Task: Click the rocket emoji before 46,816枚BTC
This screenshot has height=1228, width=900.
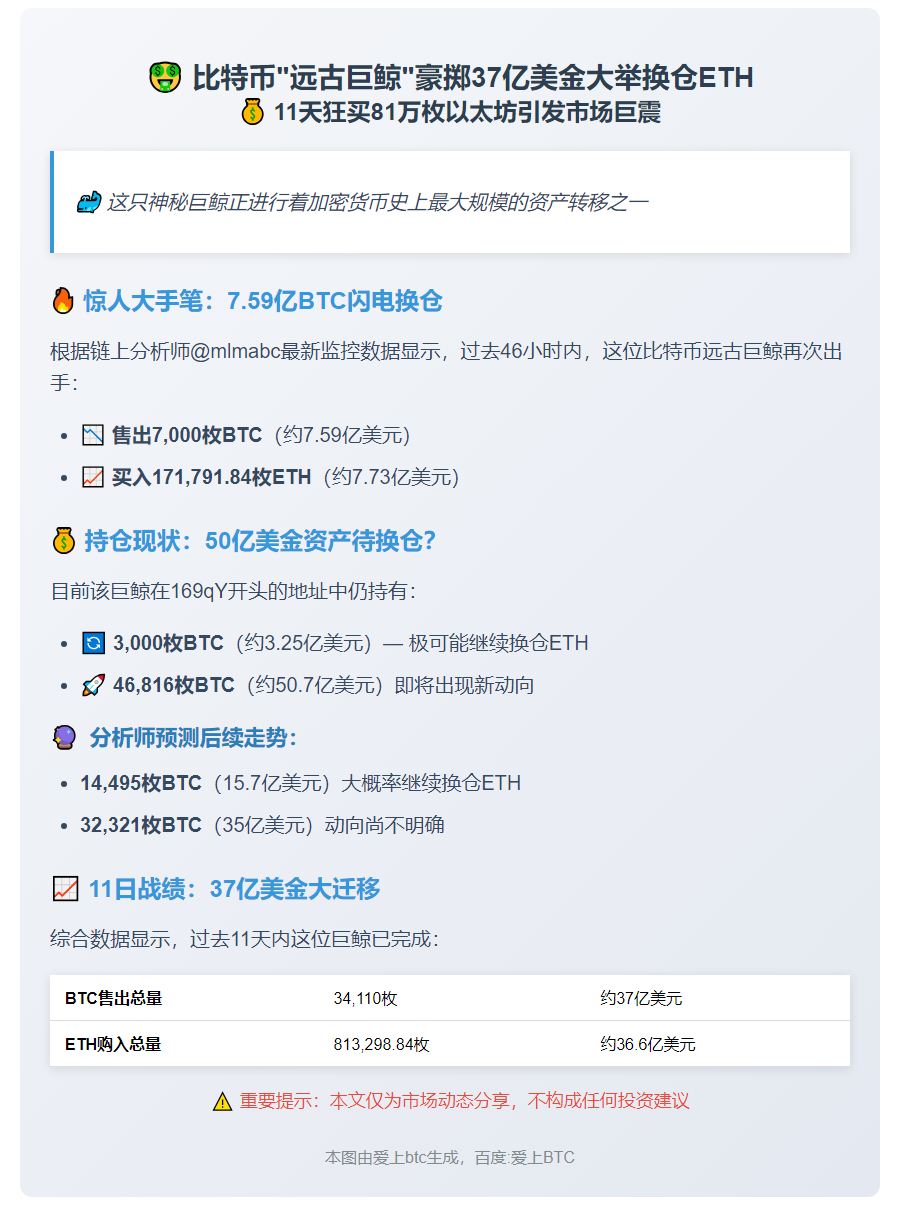Action: pos(93,685)
